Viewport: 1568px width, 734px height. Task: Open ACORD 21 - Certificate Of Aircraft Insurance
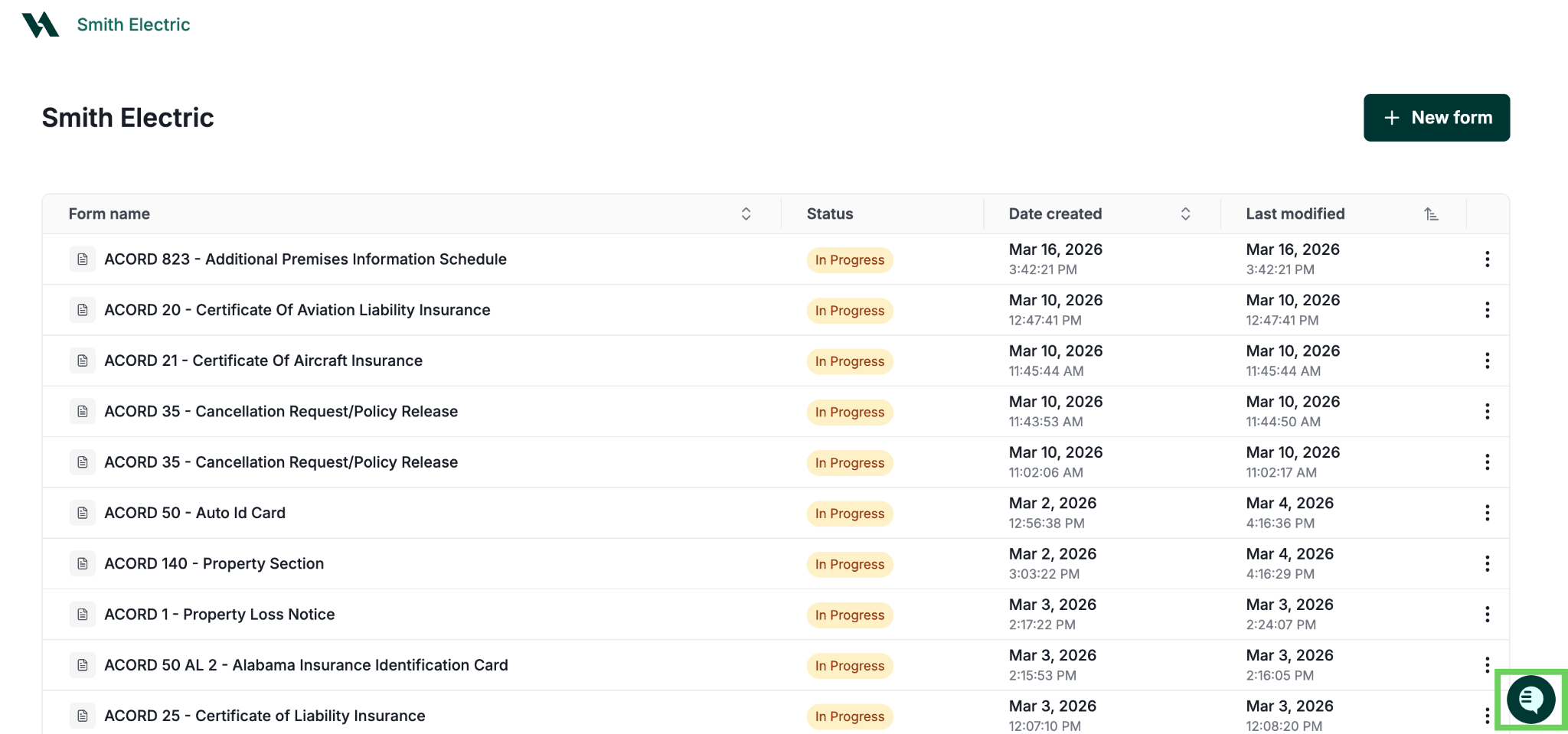coord(263,360)
